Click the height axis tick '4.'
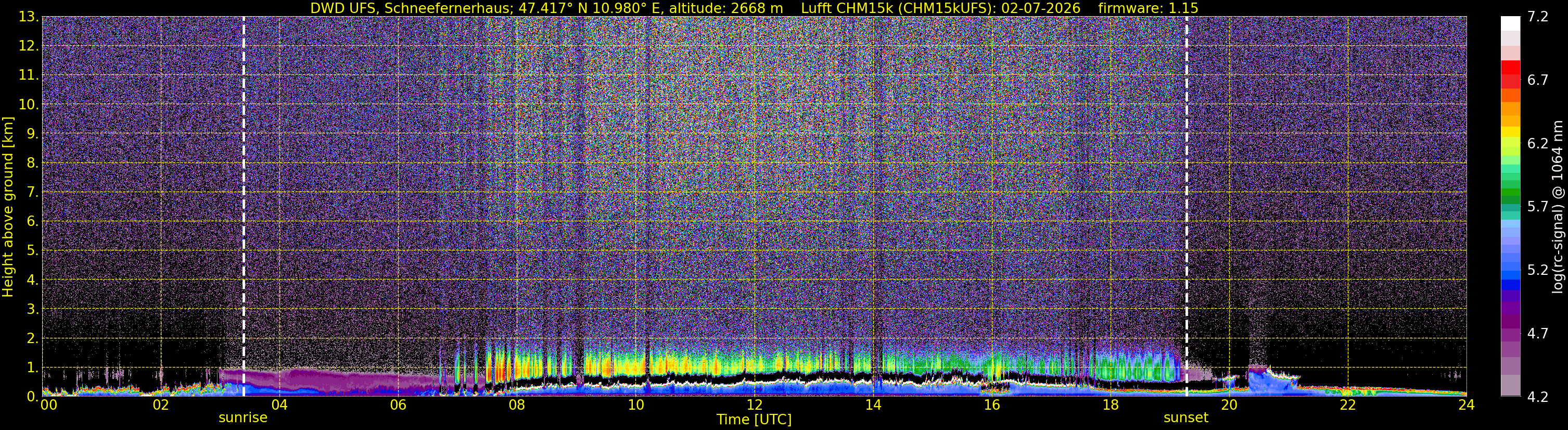Screen dimensions: 1568x430 pos(33,280)
